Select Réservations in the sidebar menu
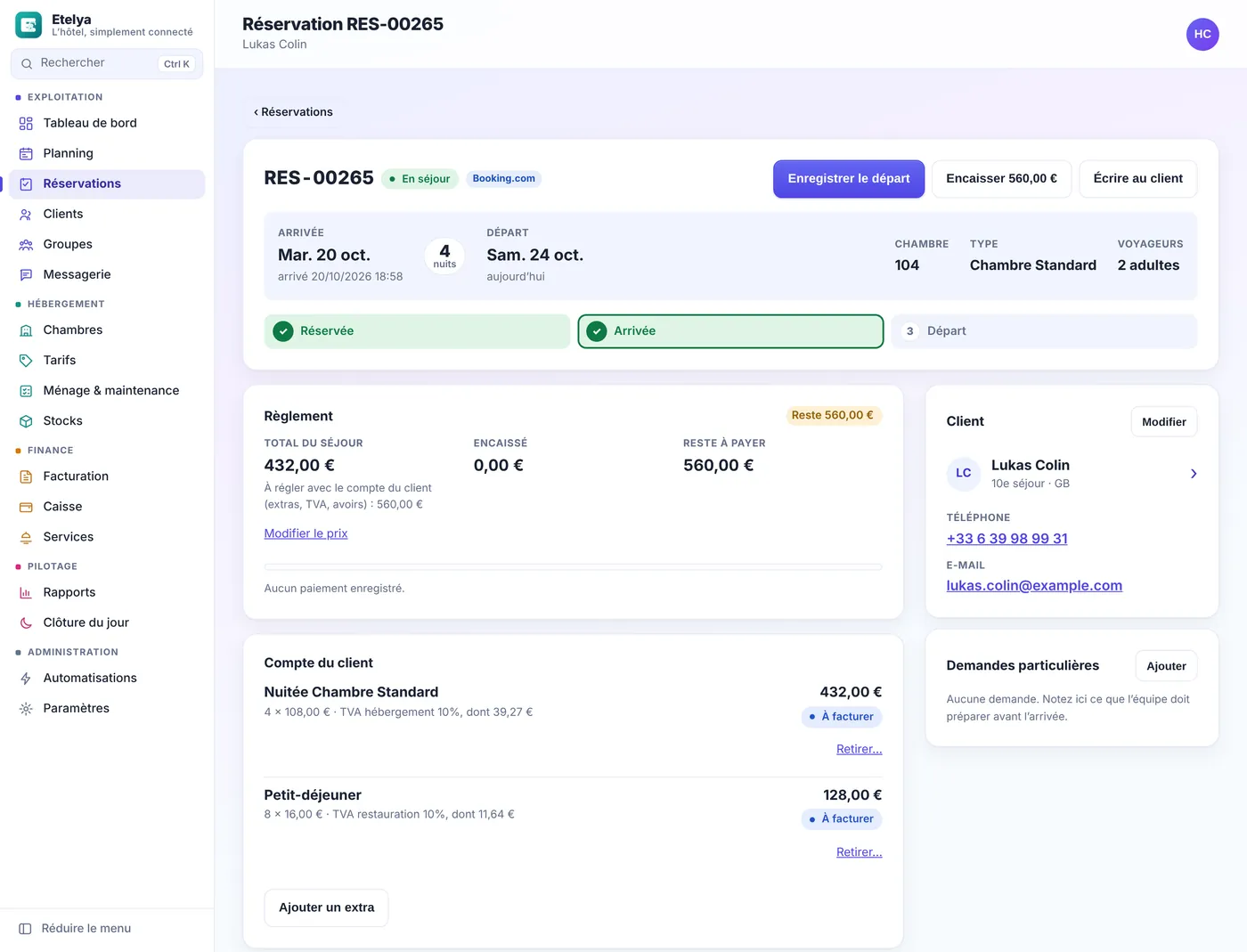The image size is (1247, 952). tap(107, 184)
